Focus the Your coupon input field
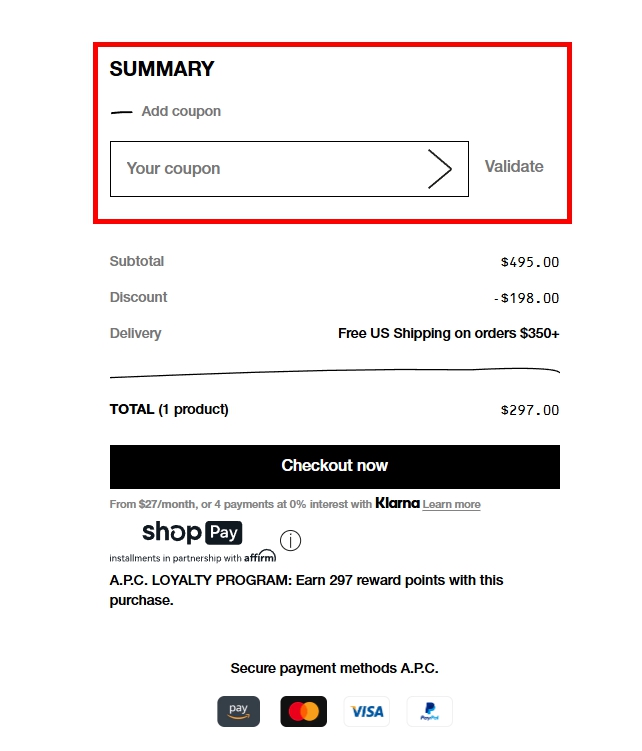Screen dimensions: 642x751 [x=265, y=169]
